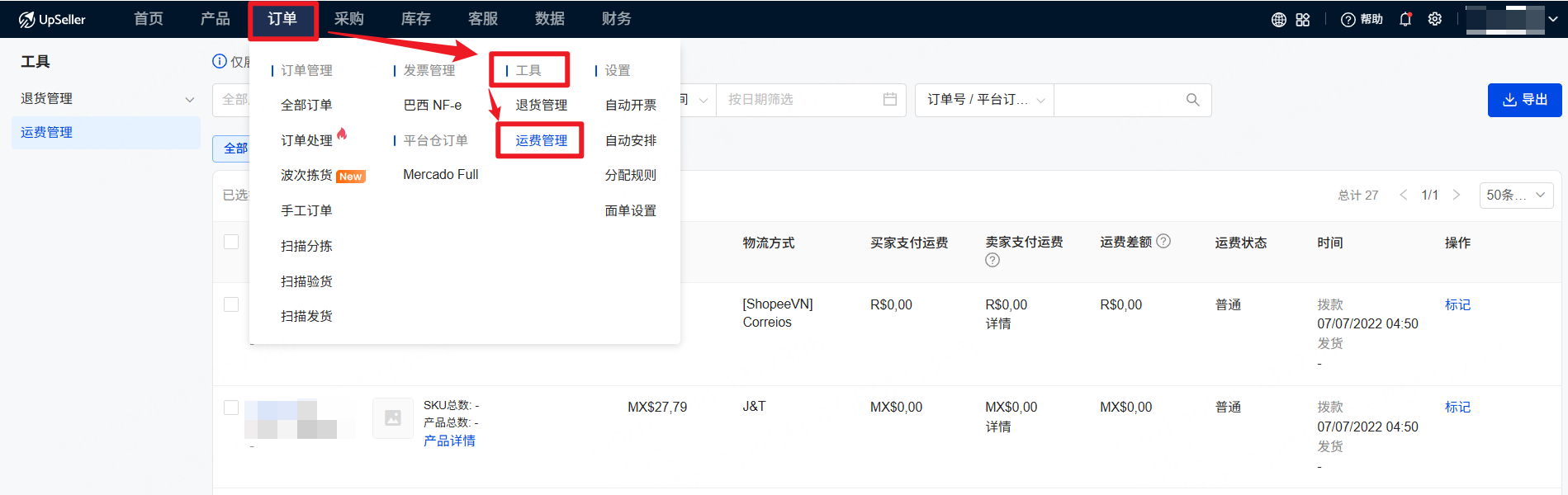Check the J&T row checkbox
Viewport: 1568px width, 495px height.
(231, 408)
